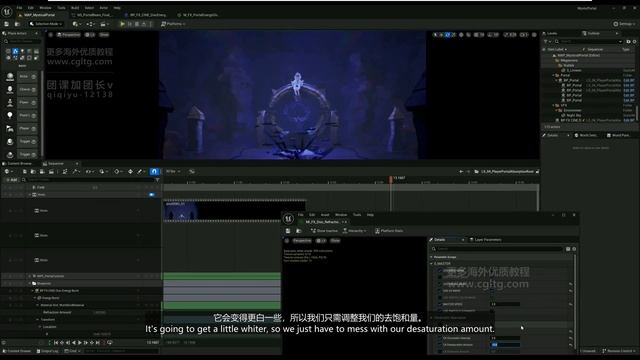Collapse the Blueprints folder track in Sequencer
Viewport: 640px width, 360px height.
[x=30, y=283]
